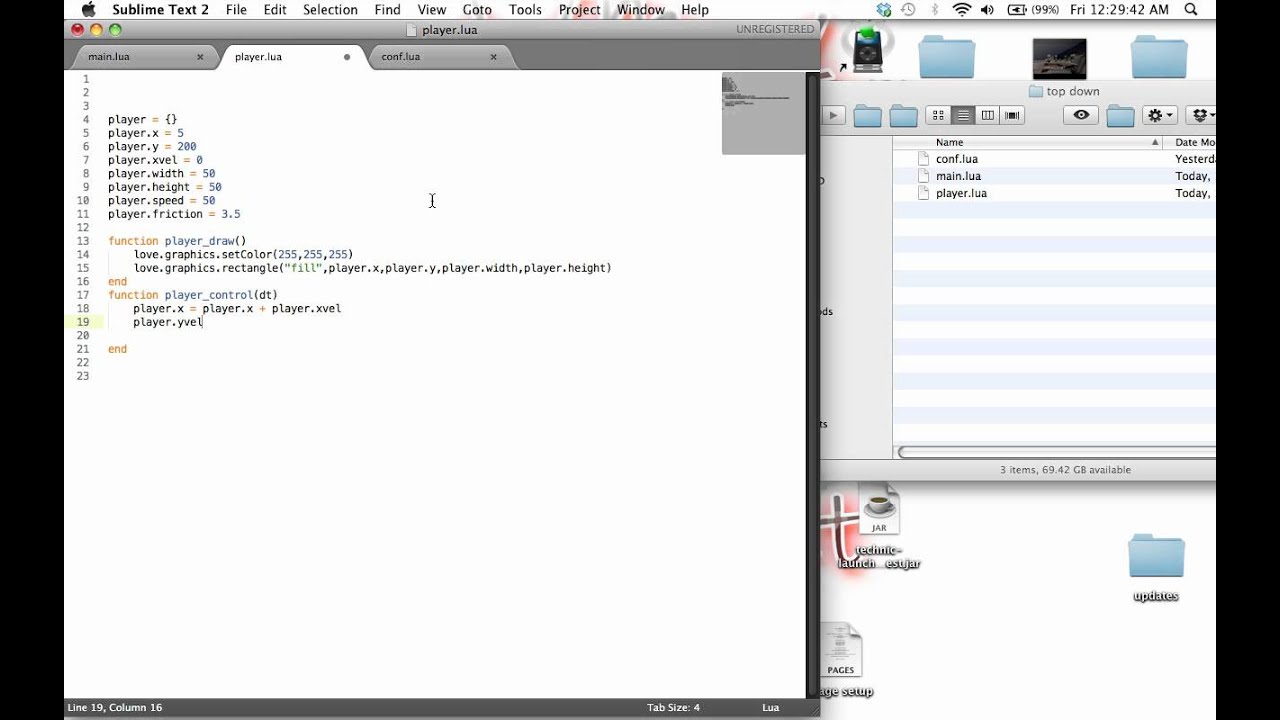This screenshot has width=1280, height=720.
Task: Click the Dropbox menu bar icon
Action: (883, 10)
